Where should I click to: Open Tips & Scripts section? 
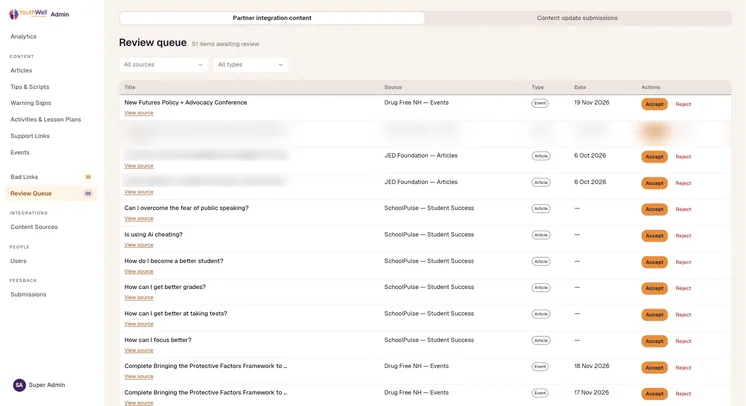[30, 87]
